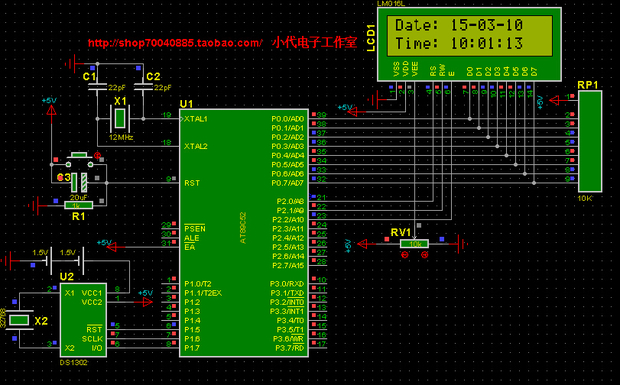This screenshot has width=620, height=385.
Task: Click the right red adjust button under RV1
Action: point(425,255)
